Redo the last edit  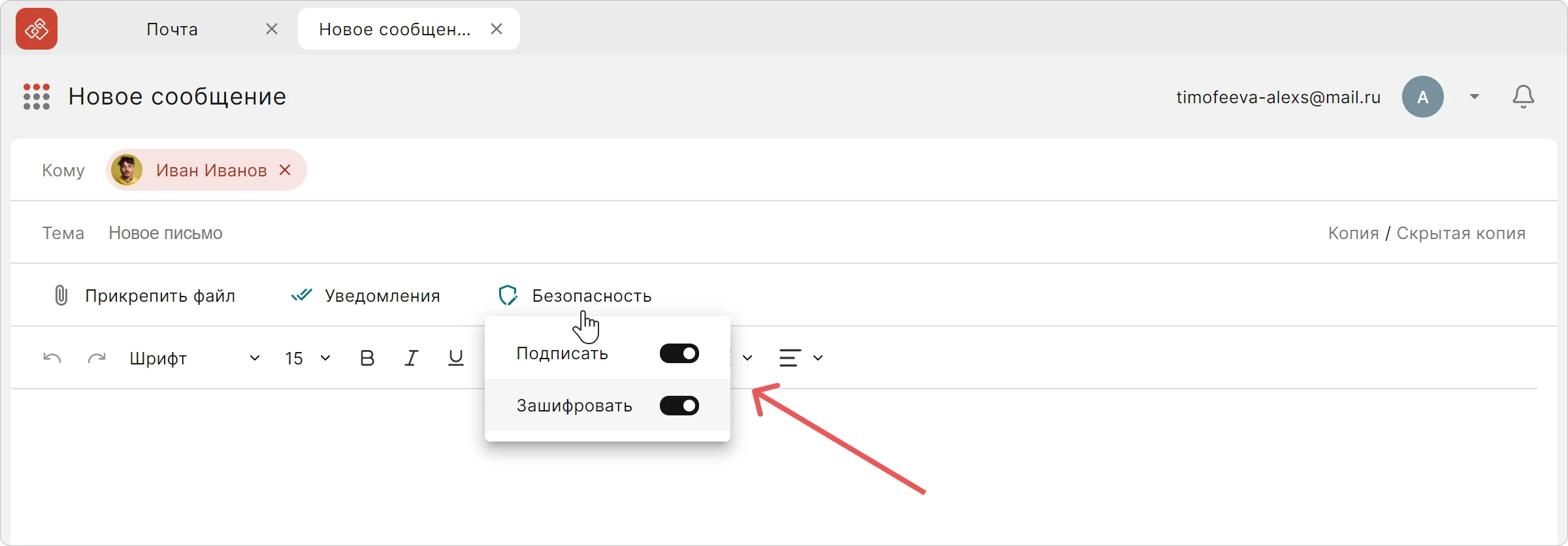click(x=97, y=358)
